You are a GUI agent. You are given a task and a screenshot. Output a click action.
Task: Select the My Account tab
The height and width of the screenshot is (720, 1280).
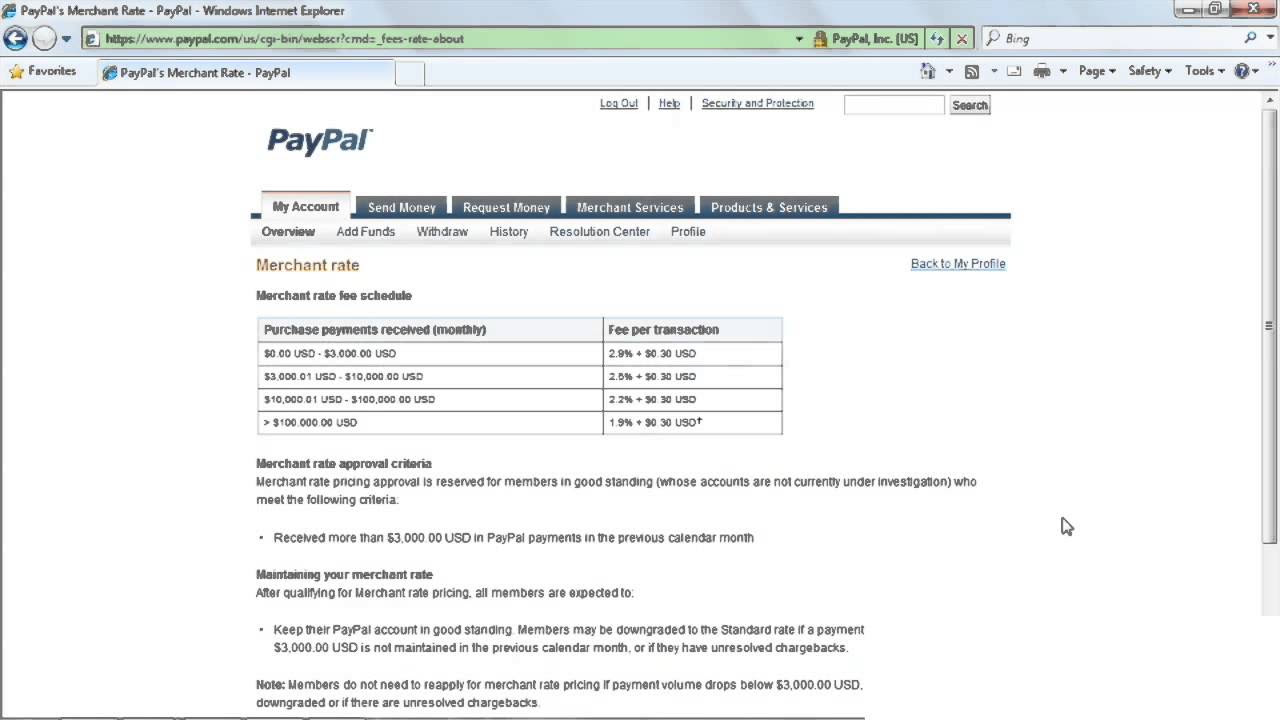(x=306, y=206)
